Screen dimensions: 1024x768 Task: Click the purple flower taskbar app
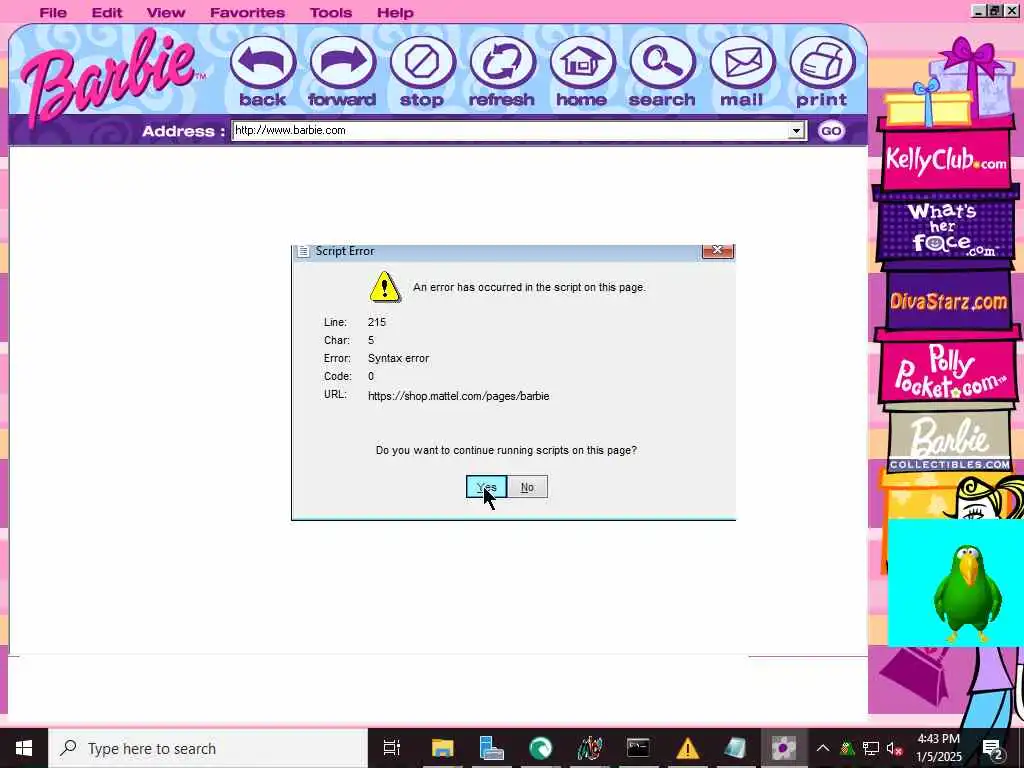point(783,748)
